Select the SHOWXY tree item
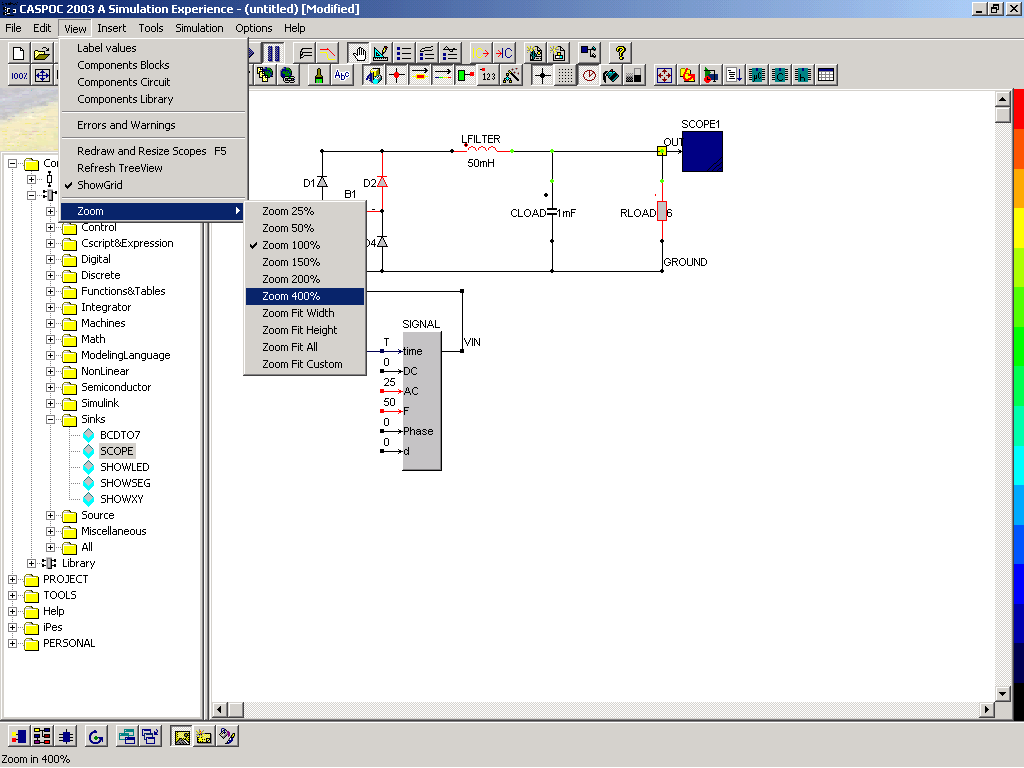 click(121, 500)
